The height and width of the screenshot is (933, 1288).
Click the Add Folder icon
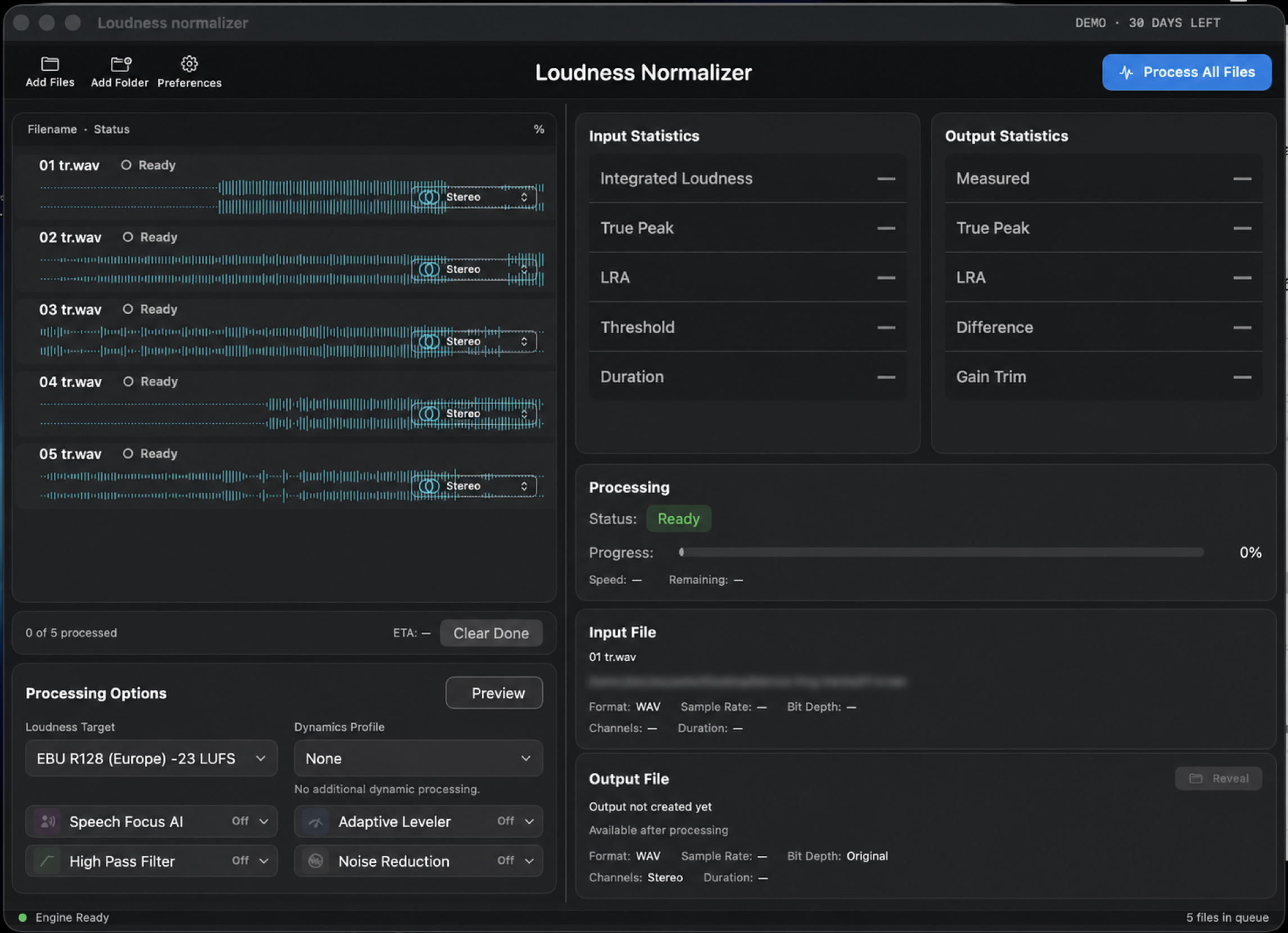point(120,63)
